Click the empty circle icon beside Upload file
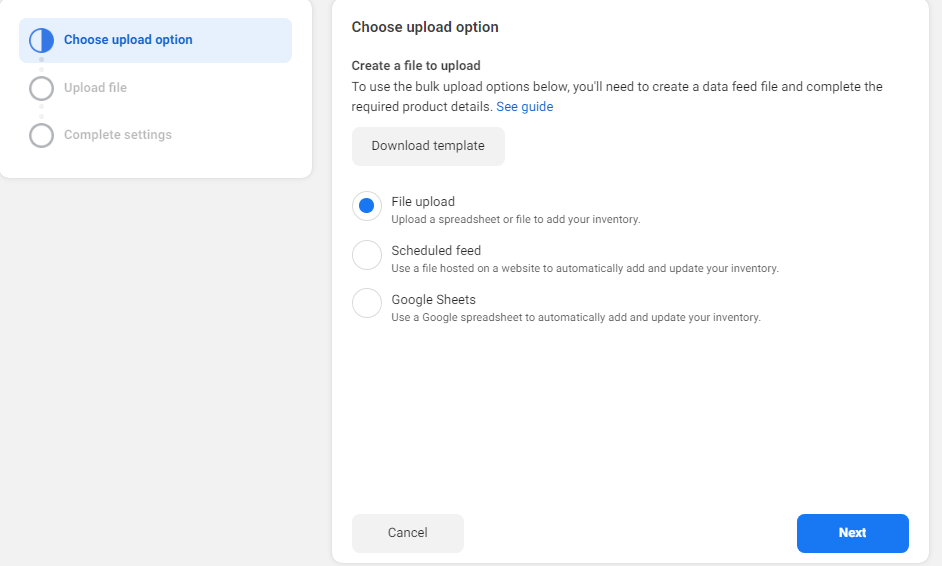 (x=41, y=88)
